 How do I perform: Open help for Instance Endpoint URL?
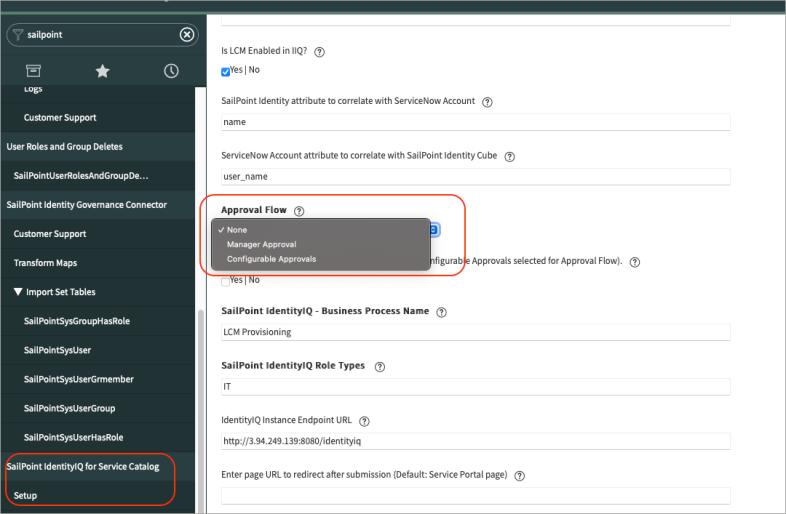tap(364, 422)
